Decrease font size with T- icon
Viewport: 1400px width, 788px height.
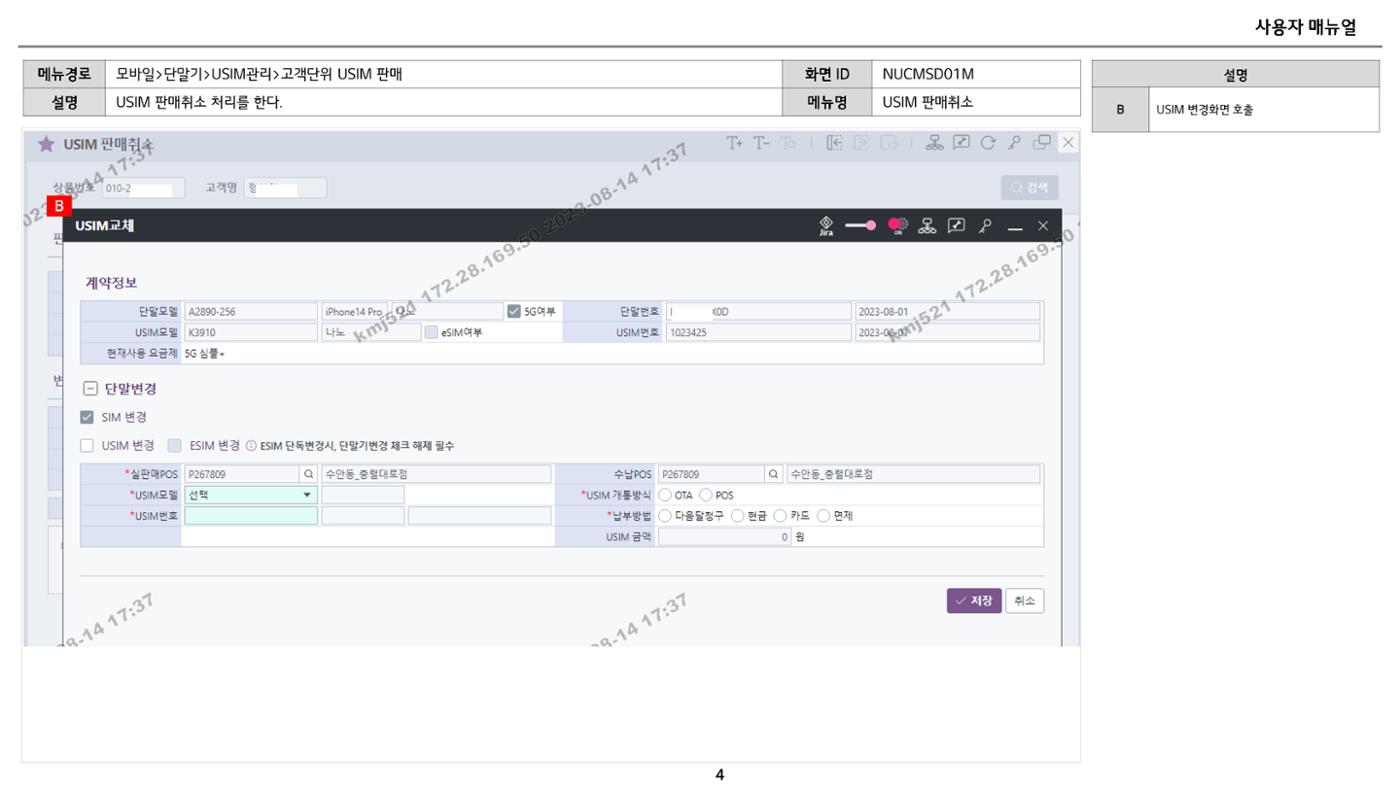(762, 143)
